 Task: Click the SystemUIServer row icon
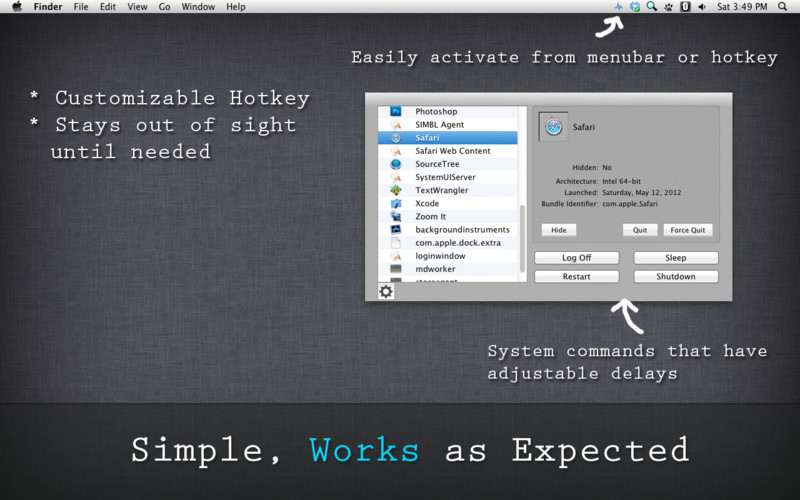coord(395,177)
